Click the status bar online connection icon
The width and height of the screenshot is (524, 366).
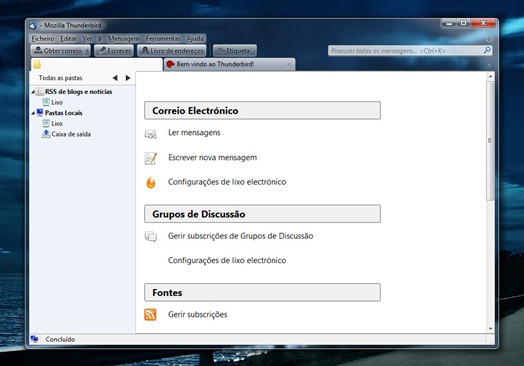(x=34, y=339)
